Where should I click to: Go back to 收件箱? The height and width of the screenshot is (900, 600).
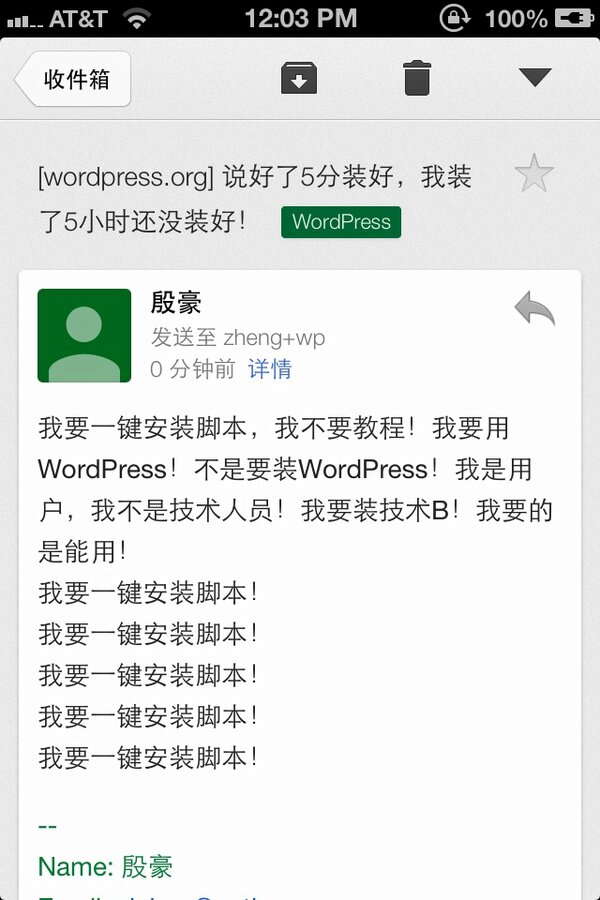[73, 79]
